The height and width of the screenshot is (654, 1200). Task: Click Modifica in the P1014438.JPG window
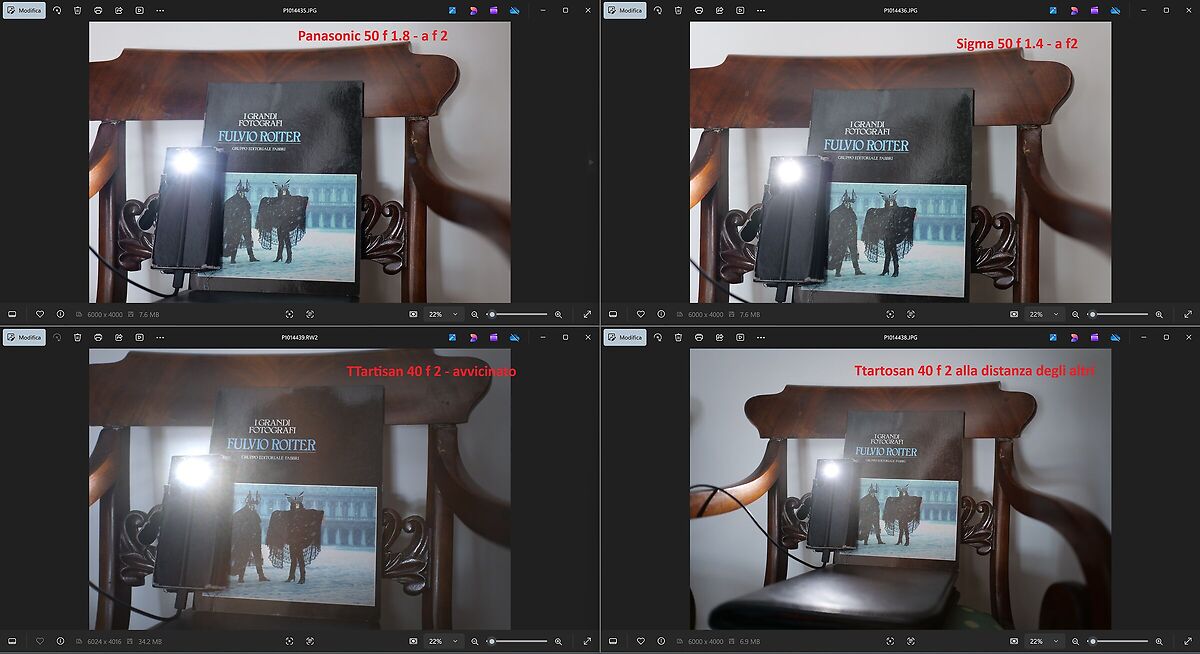click(x=625, y=337)
